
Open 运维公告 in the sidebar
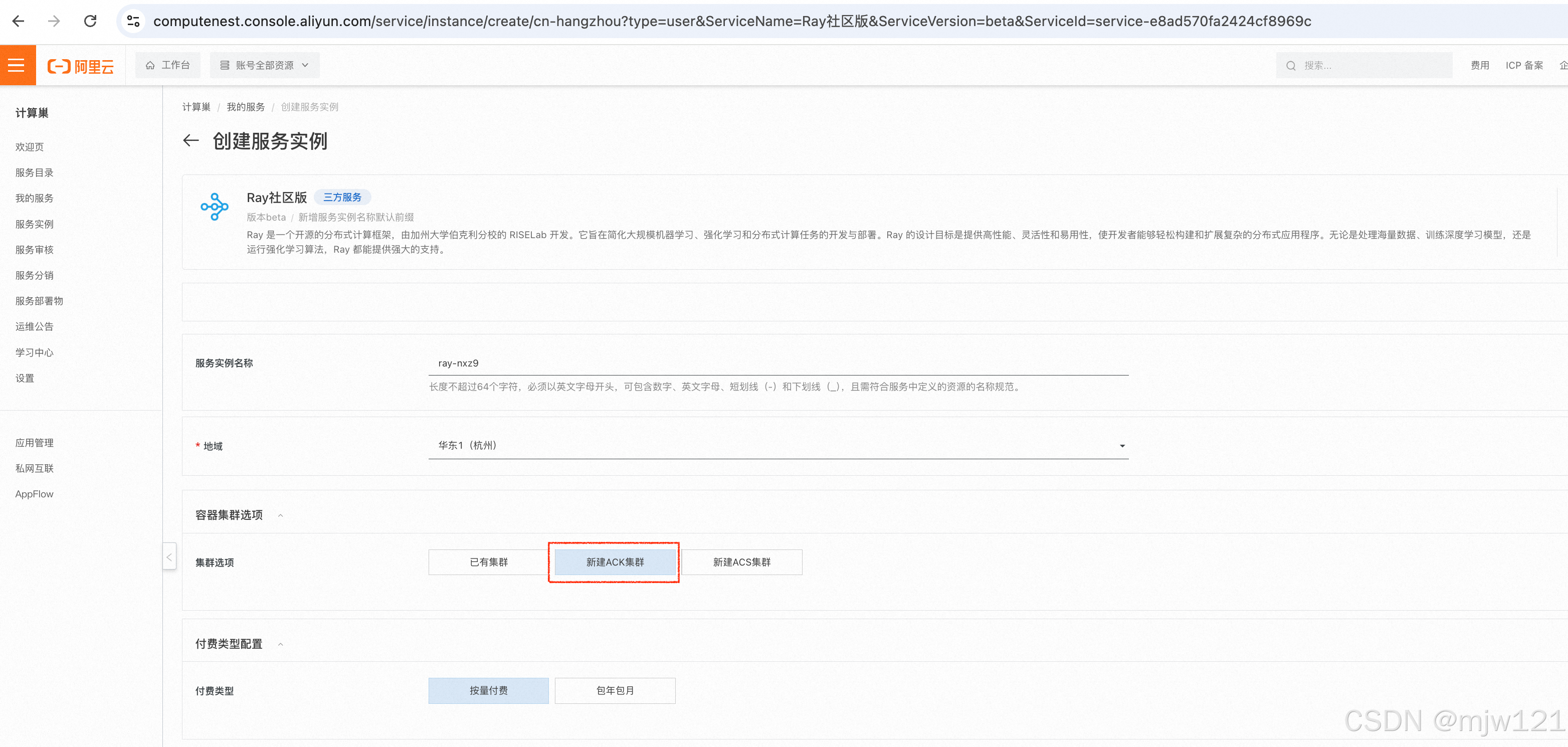click(34, 326)
